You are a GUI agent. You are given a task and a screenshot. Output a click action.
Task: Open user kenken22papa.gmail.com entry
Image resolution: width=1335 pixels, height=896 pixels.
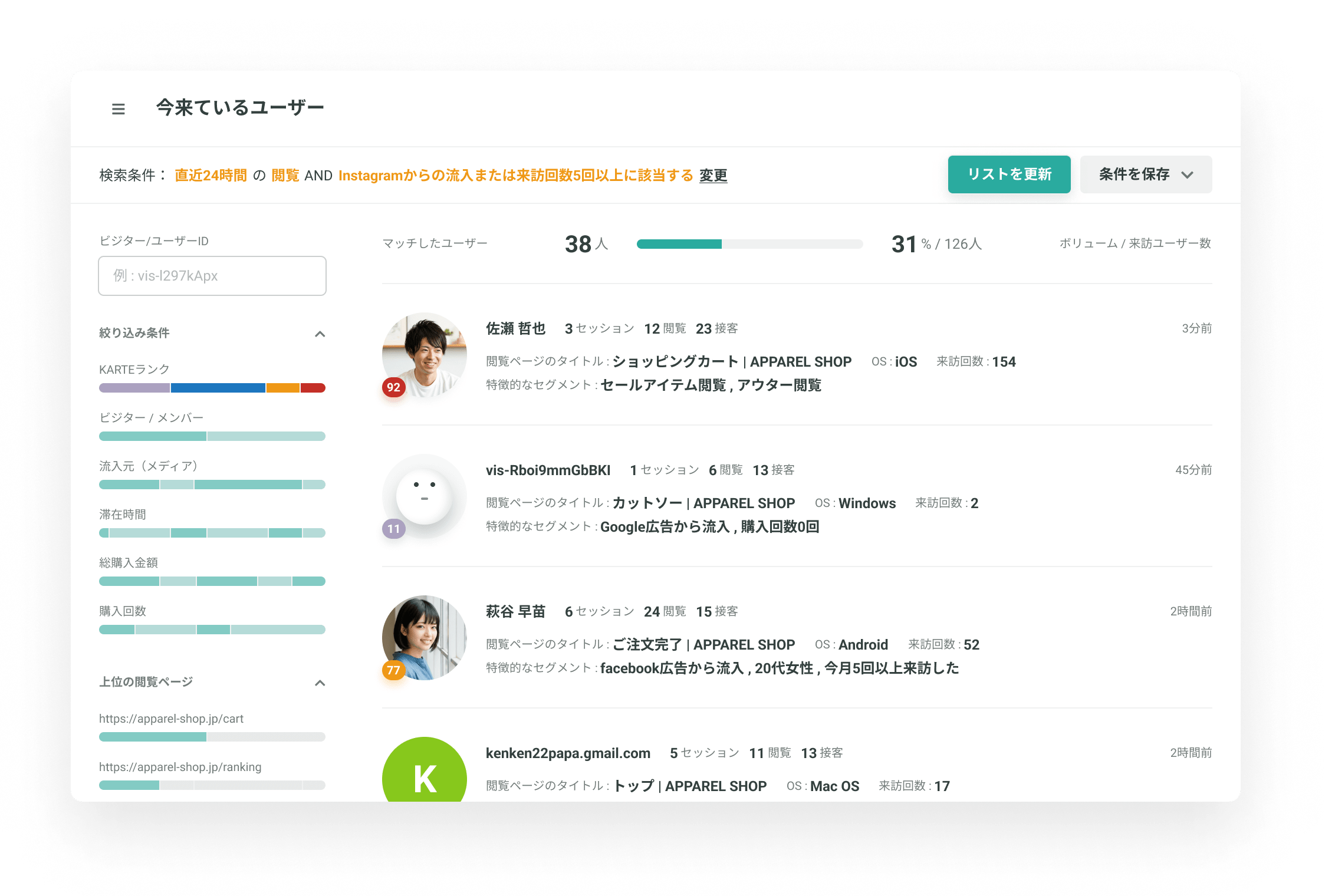click(x=568, y=753)
